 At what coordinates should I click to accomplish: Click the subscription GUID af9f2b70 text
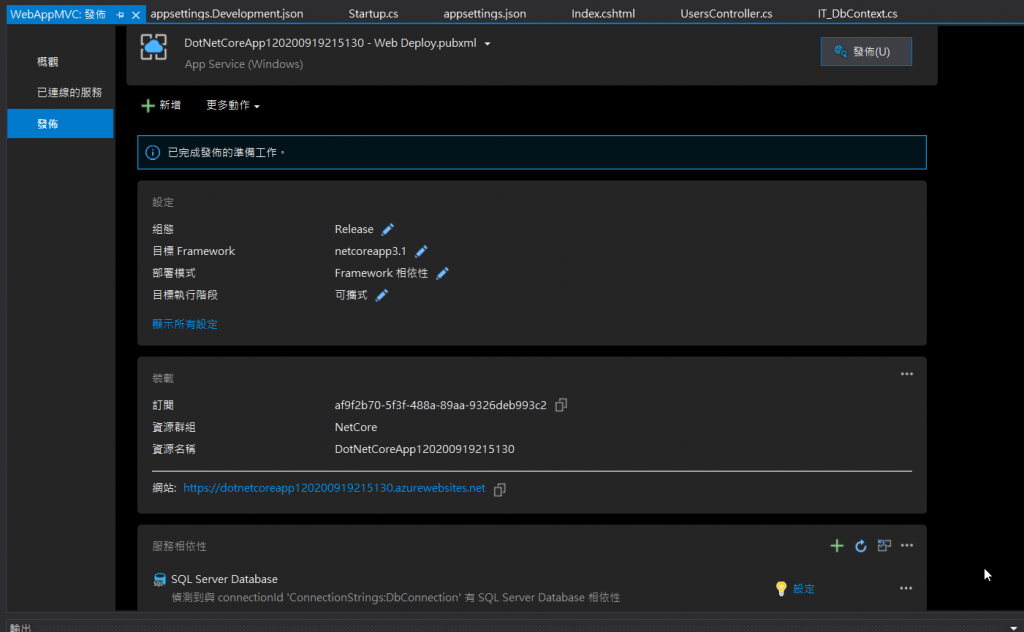(x=440, y=405)
